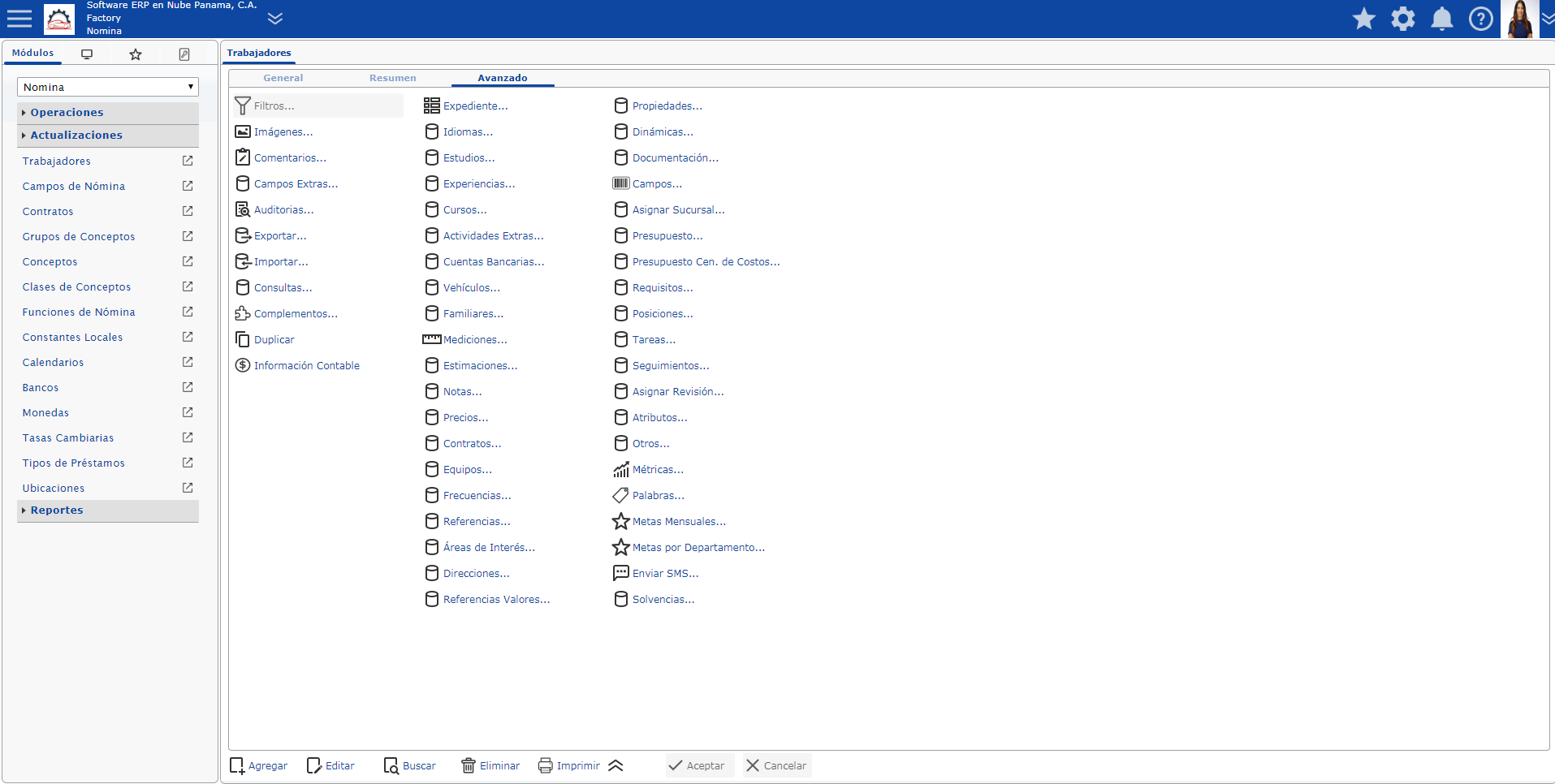The height and width of the screenshot is (784, 1555).
Task: Open help question mark icon
Action: pos(1481,19)
